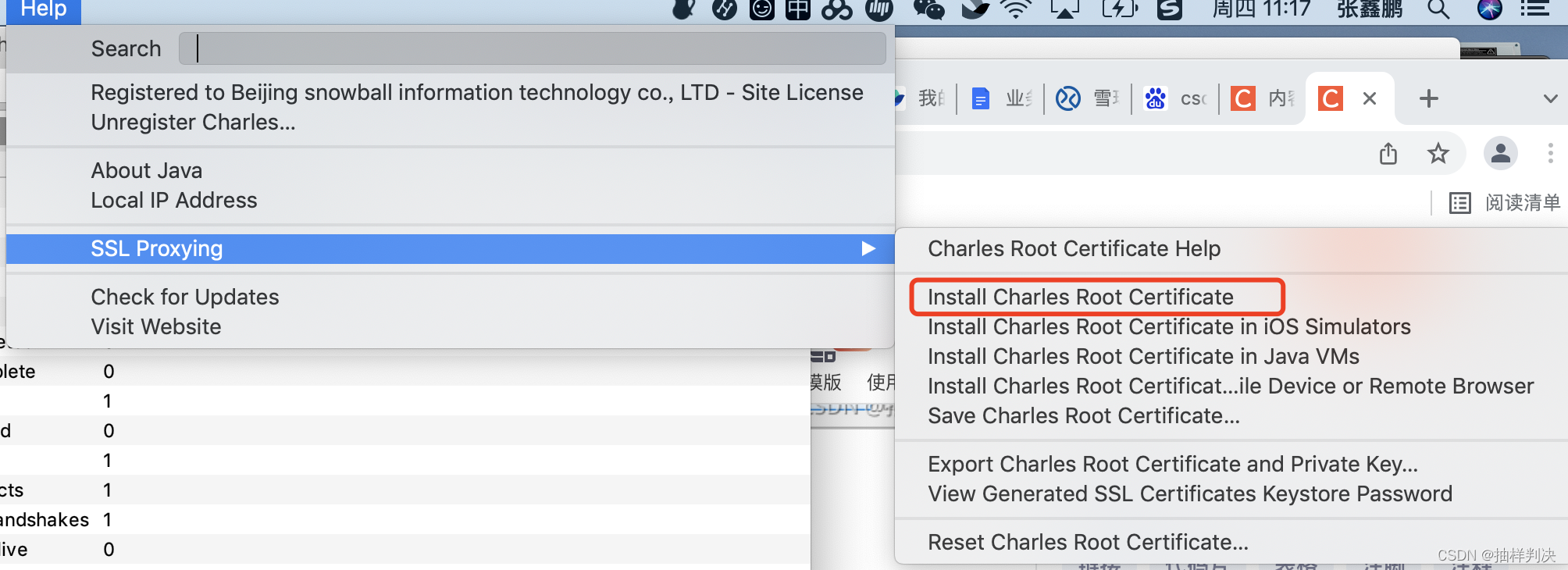Screen dimensions: 1568x570
Task: Select Unregister Charles...
Action: coord(193,123)
